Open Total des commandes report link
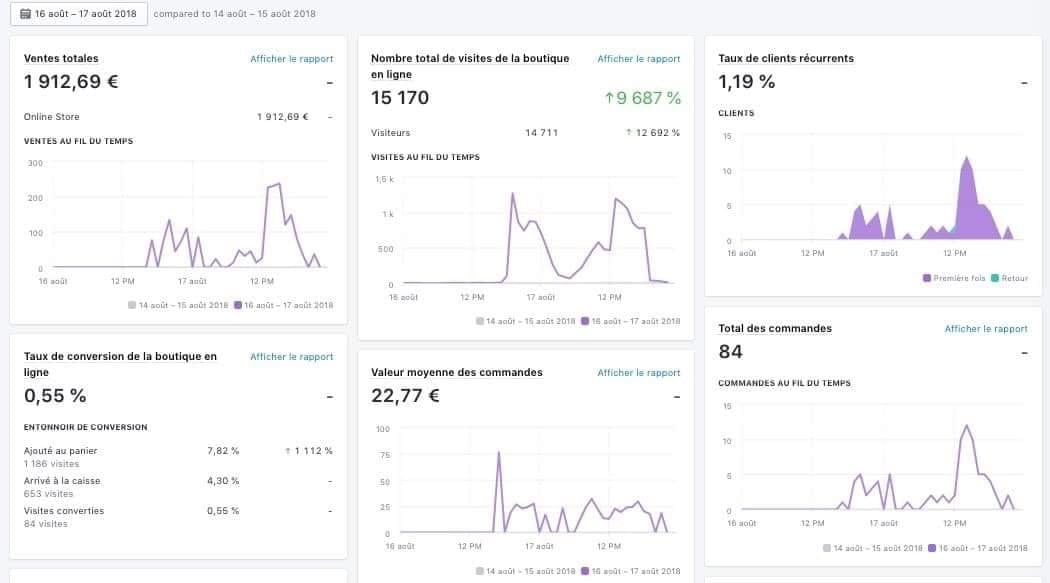The height and width of the screenshot is (583, 1050). pos(986,329)
